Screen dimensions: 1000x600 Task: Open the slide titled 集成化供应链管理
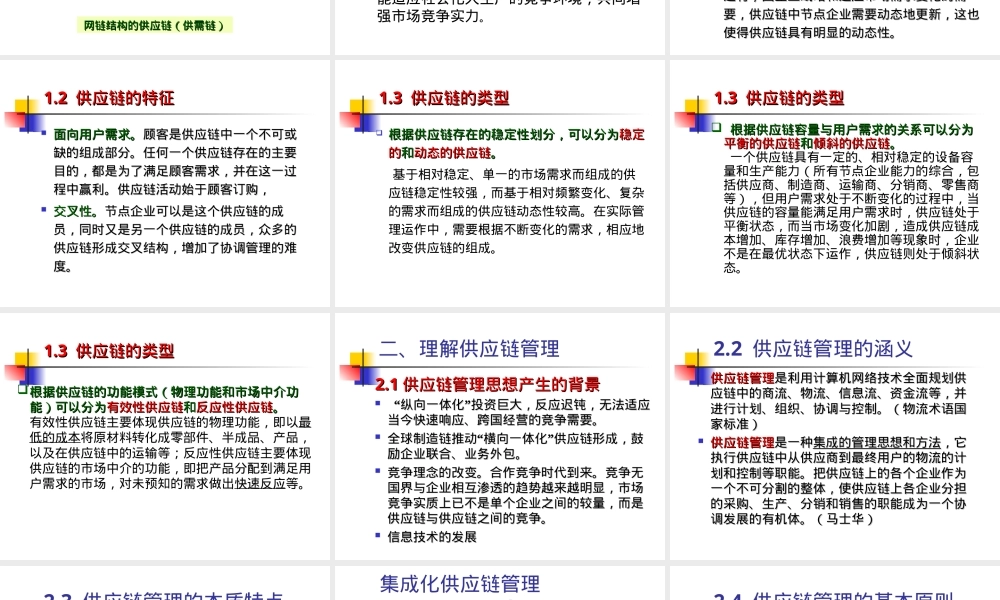(501, 583)
